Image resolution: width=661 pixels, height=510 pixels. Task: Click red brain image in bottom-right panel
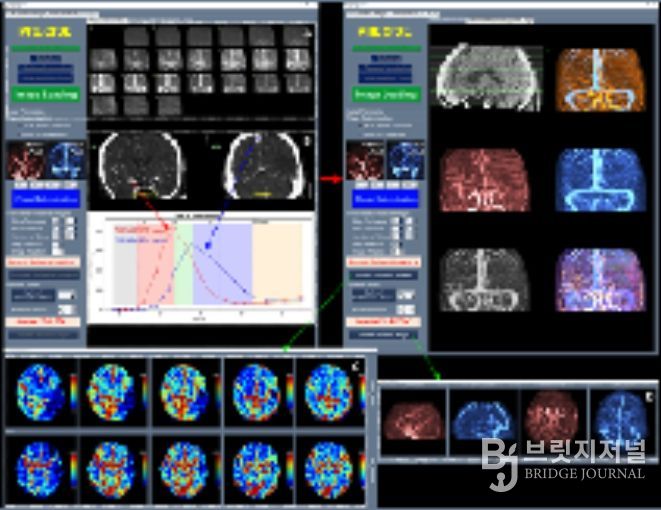tap(411, 417)
